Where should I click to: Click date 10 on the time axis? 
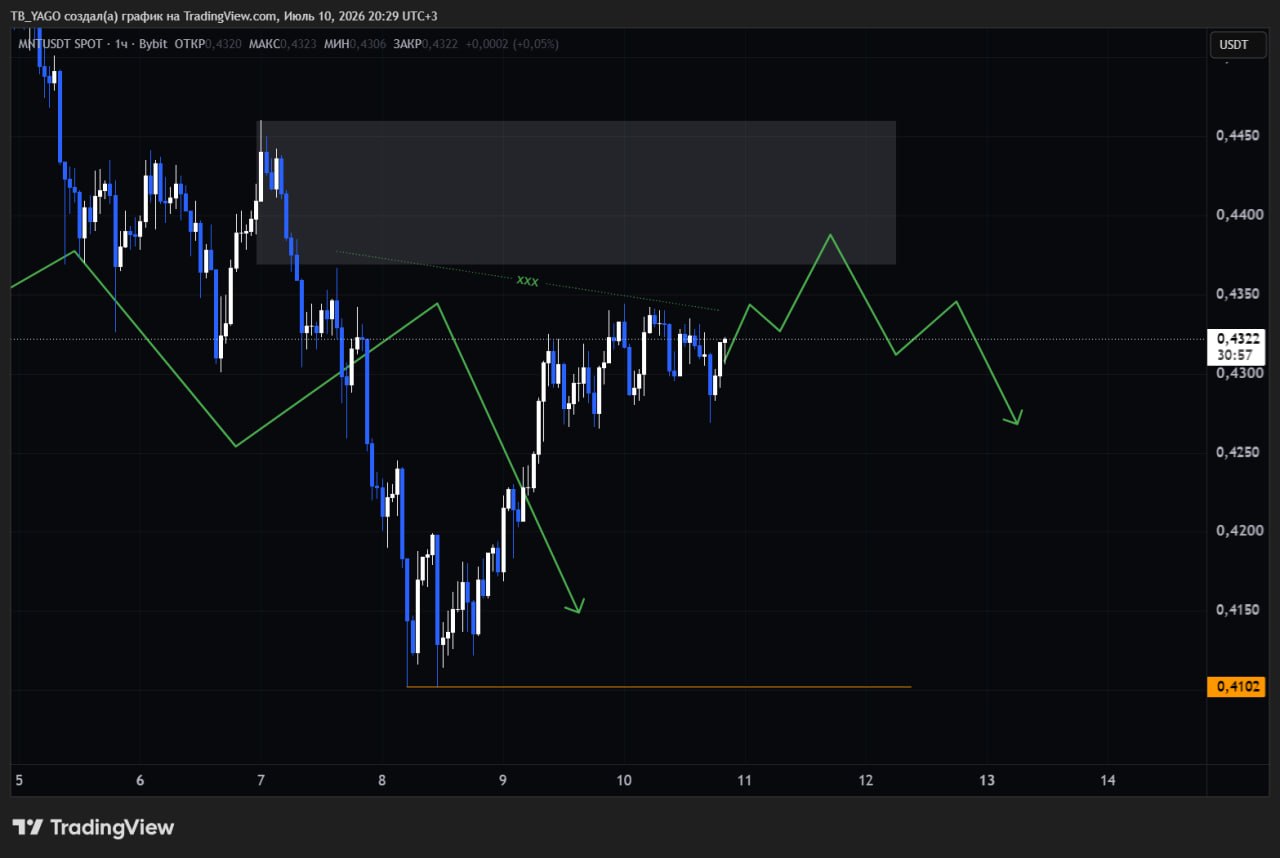pos(624,780)
